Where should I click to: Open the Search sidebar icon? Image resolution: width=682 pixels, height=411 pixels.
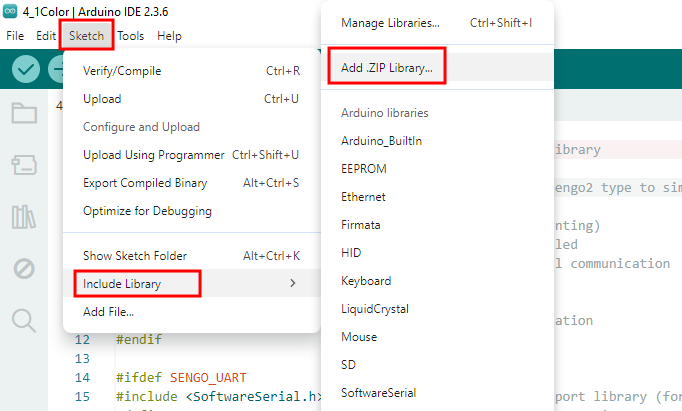click(24, 321)
